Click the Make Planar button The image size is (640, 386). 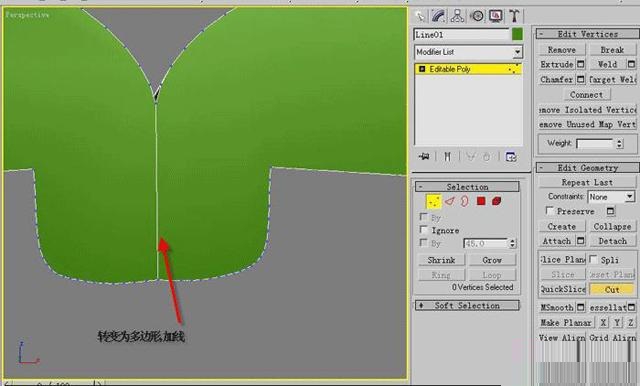point(566,322)
